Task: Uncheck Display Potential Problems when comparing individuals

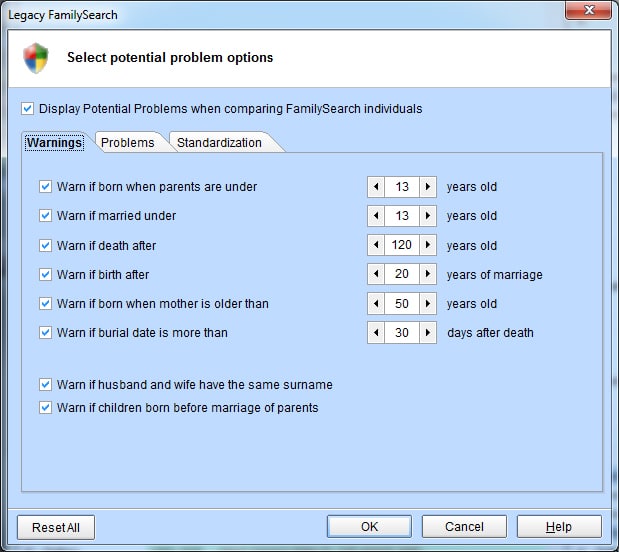Action: coord(28,109)
